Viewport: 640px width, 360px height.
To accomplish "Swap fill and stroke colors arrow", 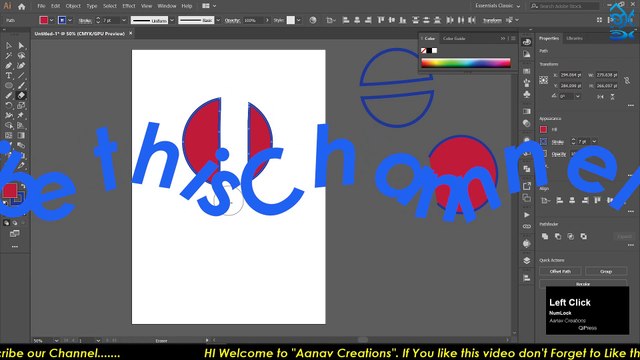I will pos(23,186).
